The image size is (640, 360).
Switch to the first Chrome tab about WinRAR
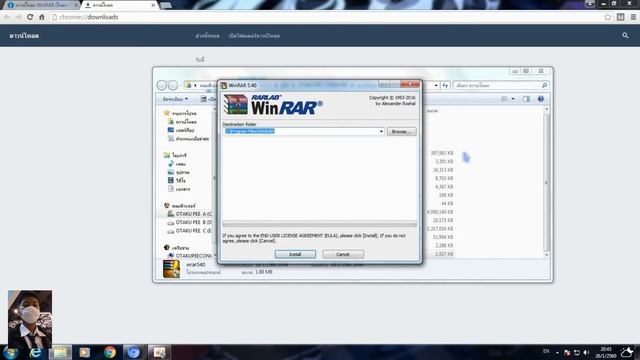41,5
